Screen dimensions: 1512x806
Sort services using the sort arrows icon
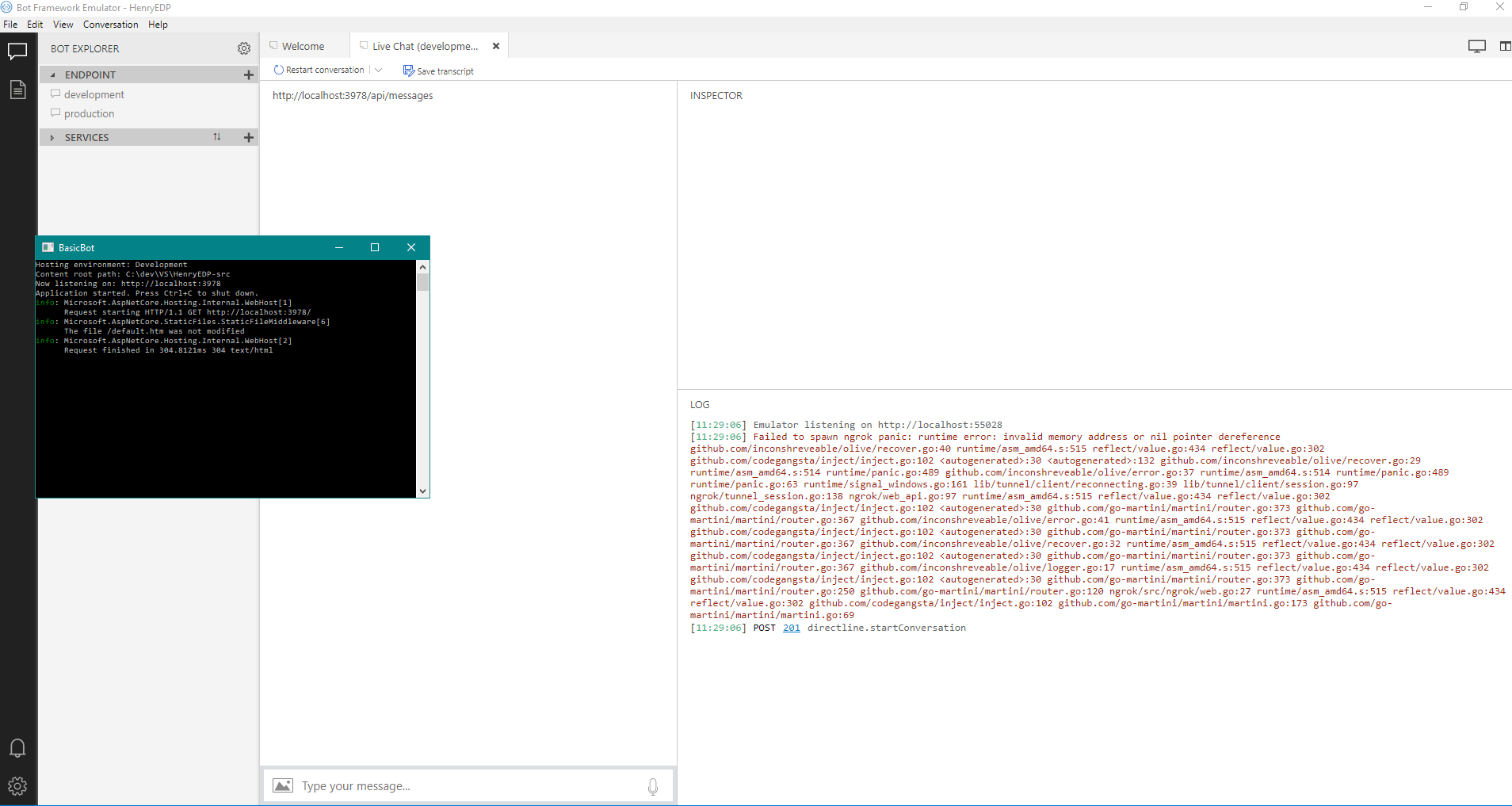tap(217, 136)
